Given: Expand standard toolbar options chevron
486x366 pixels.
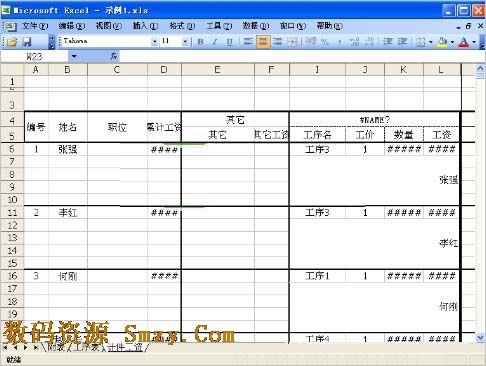Looking at the screenshot, I should (52, 42).
